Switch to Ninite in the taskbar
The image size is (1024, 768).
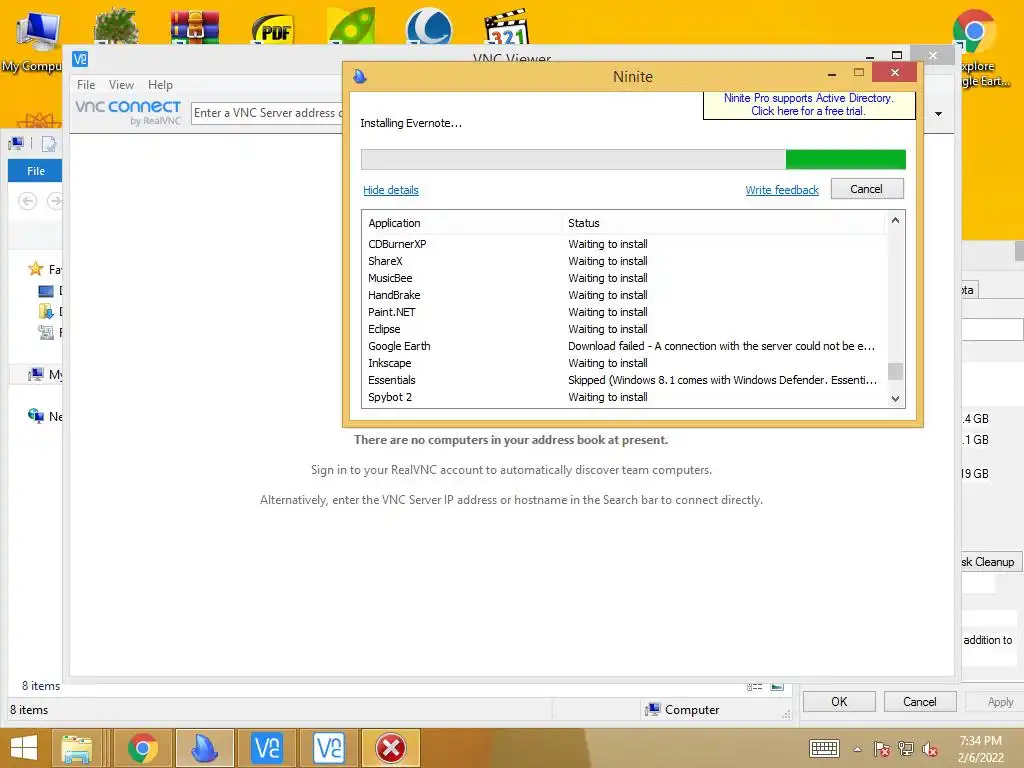point(204,748)
